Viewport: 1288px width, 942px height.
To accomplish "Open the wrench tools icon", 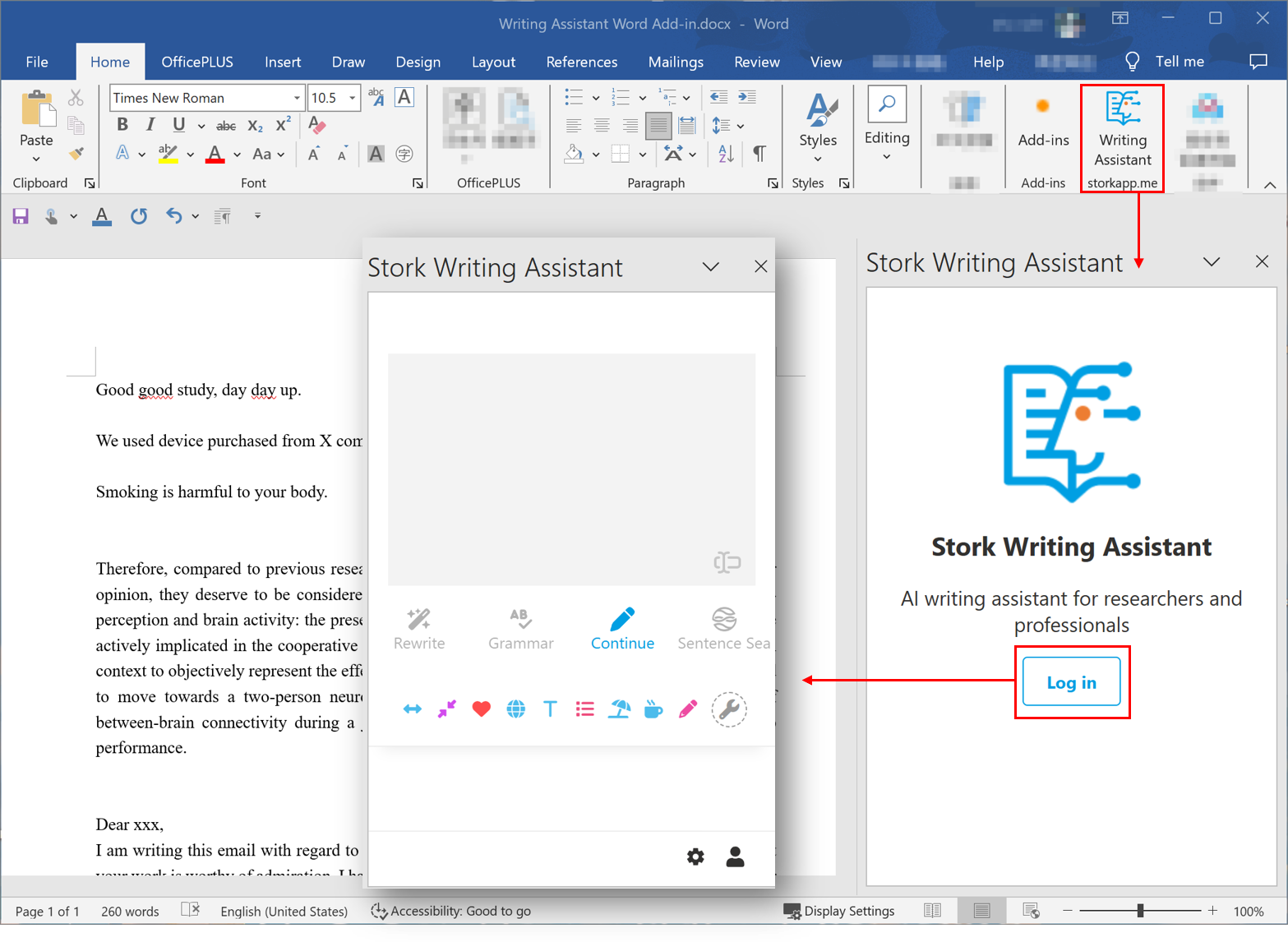I will [728, 709].
